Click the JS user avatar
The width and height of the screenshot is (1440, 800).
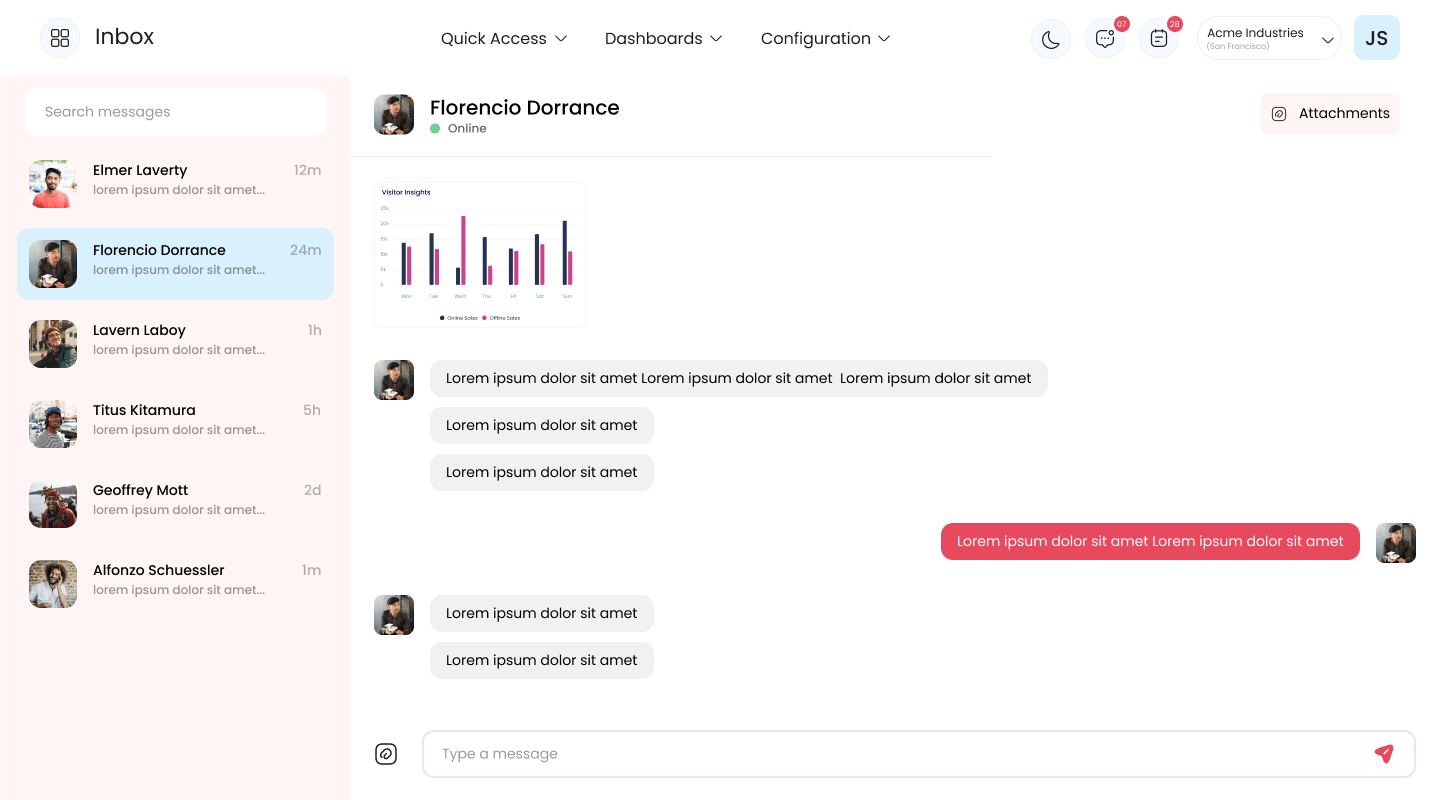point(1377,38)
